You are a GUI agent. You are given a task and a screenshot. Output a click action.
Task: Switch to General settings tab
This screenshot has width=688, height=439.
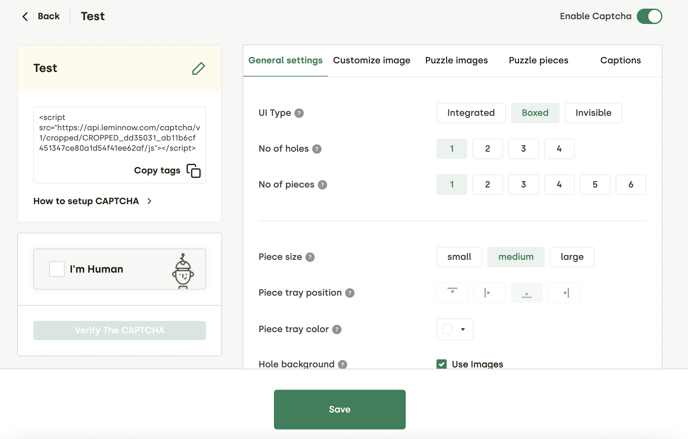pyautogui.click(x=285, y=61)
